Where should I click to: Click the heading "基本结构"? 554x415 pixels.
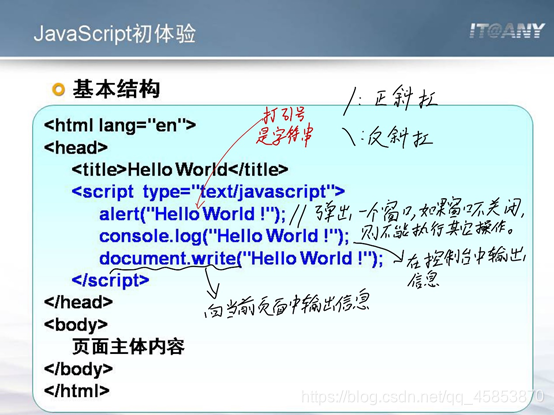[116, 89]
